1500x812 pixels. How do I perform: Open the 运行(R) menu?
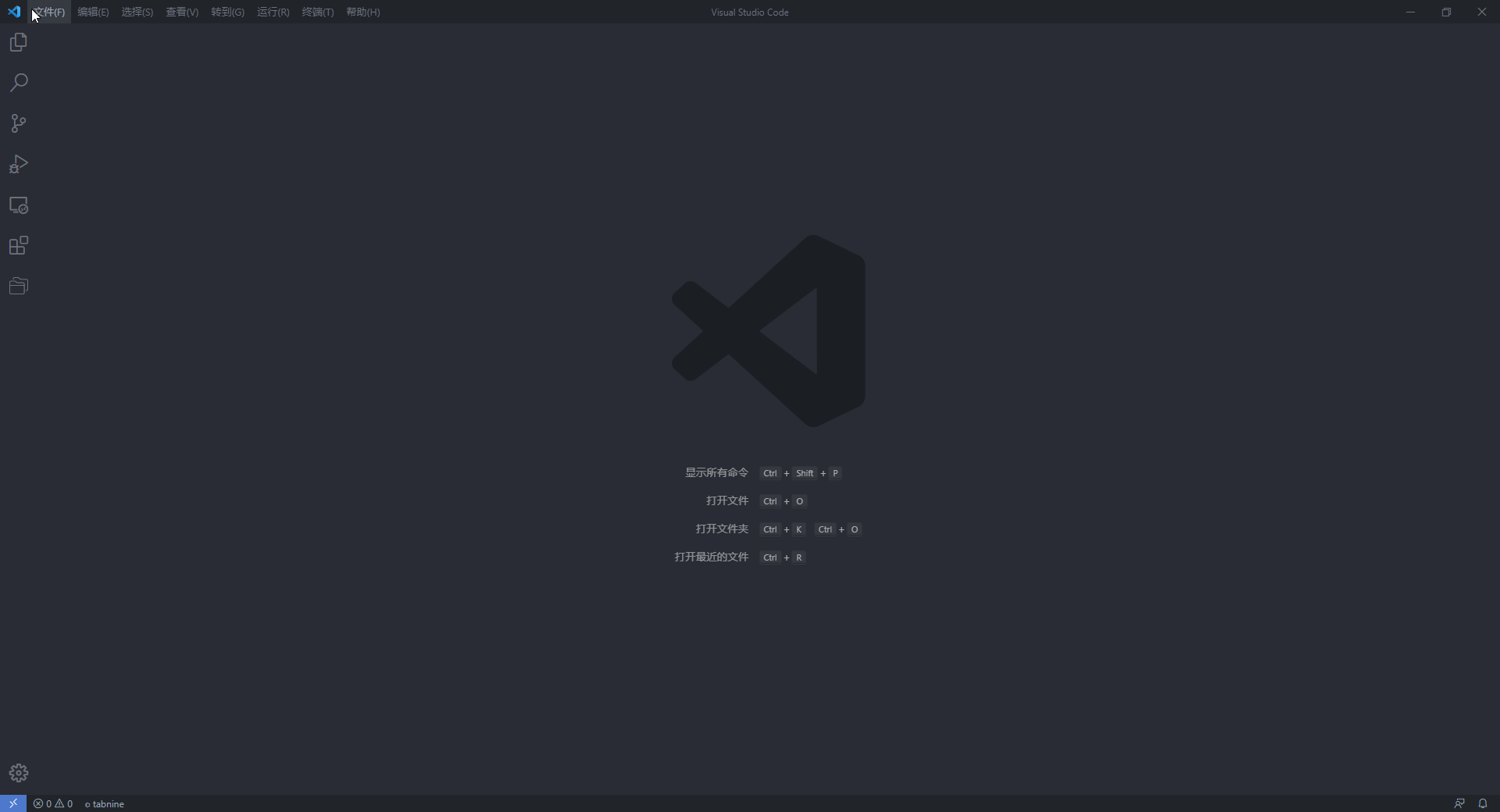[x=273, y=12]
